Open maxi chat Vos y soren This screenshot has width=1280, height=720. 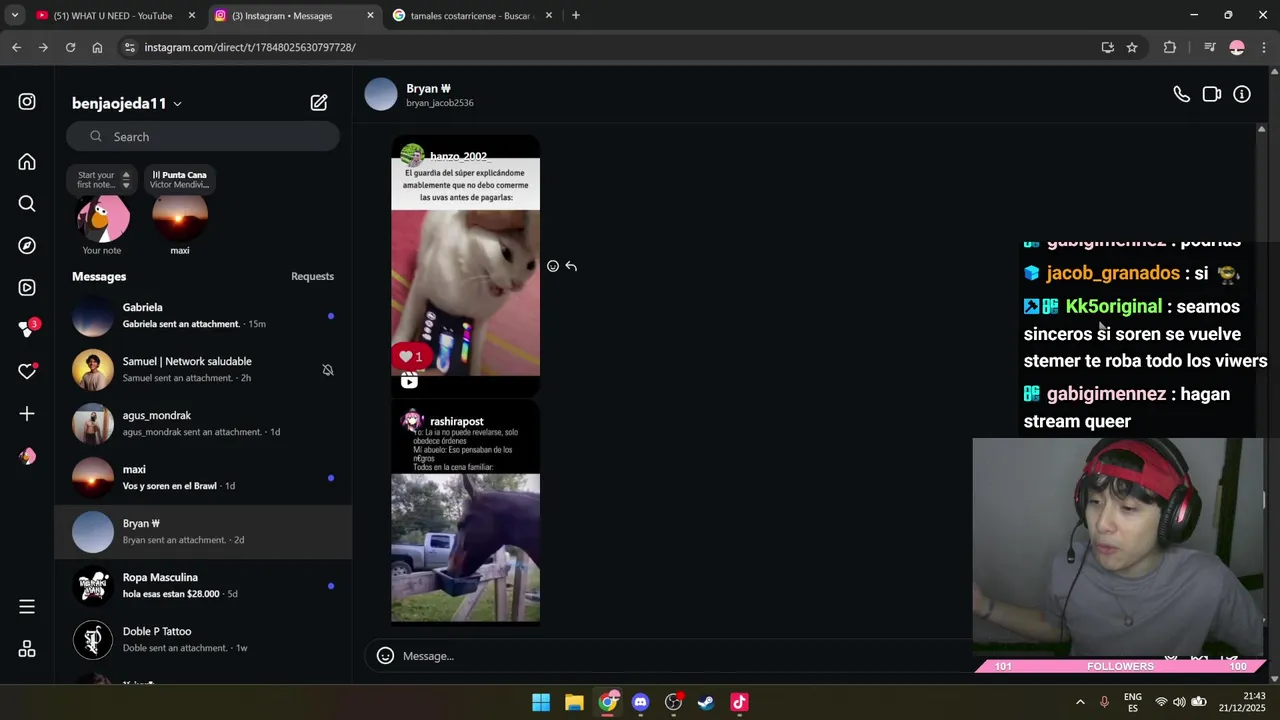click(203, 478)
